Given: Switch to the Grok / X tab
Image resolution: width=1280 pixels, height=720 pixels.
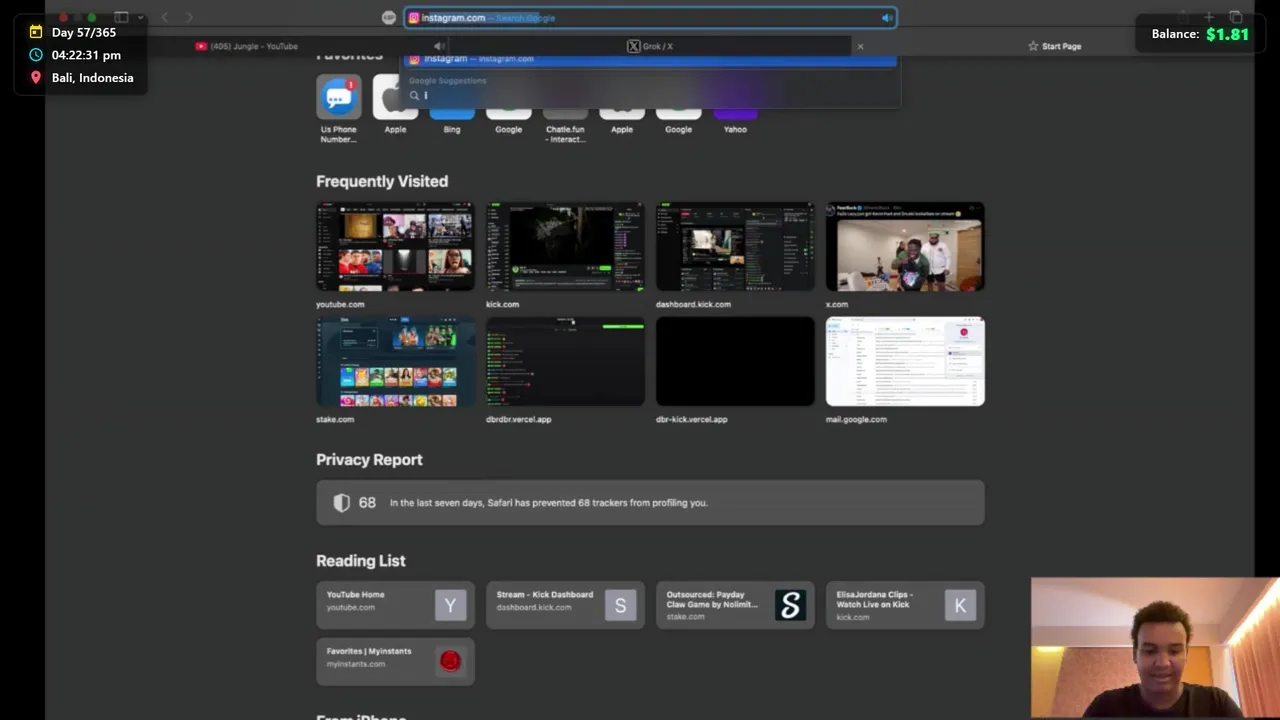Looking at the screenshot, I should [650, 46].
